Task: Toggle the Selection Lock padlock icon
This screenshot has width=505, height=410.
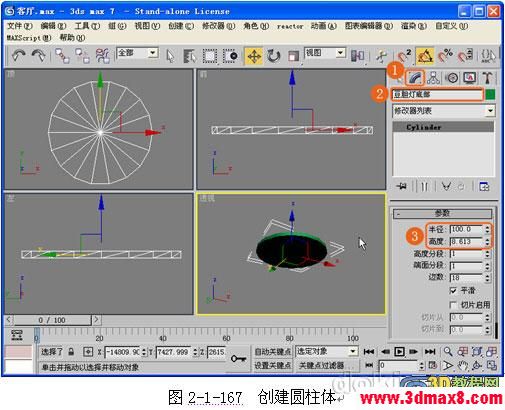Action: pyautogui.click(x=71, y=352)
